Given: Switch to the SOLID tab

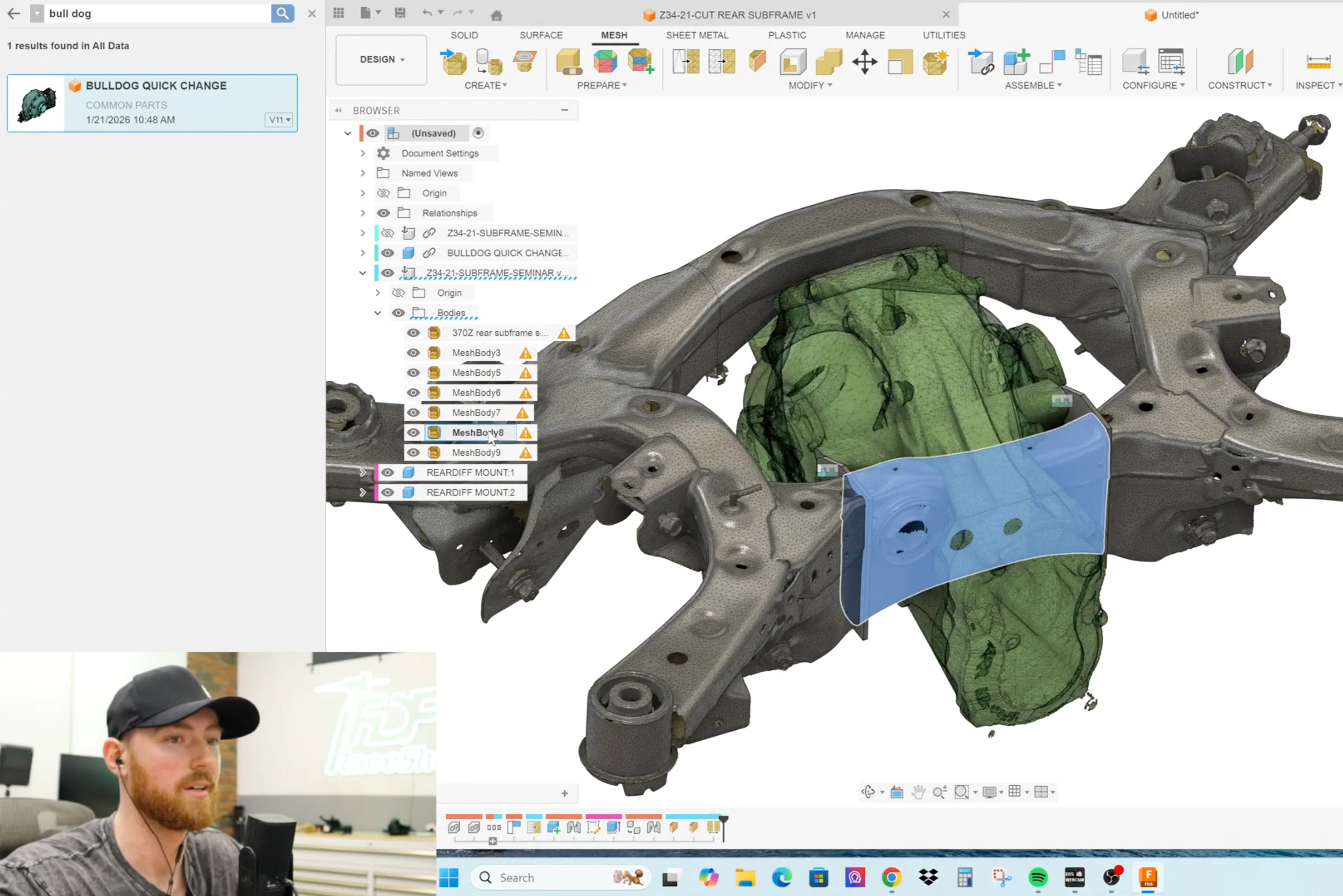Looking at the screenshot, I should 464,35.
